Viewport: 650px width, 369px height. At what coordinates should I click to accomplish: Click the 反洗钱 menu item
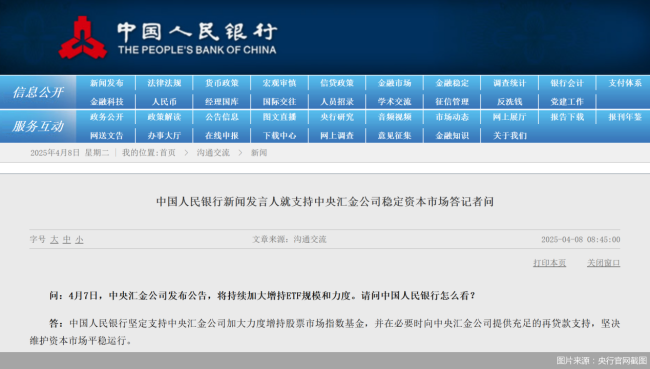pyautogui.click(x=509, y=102)
